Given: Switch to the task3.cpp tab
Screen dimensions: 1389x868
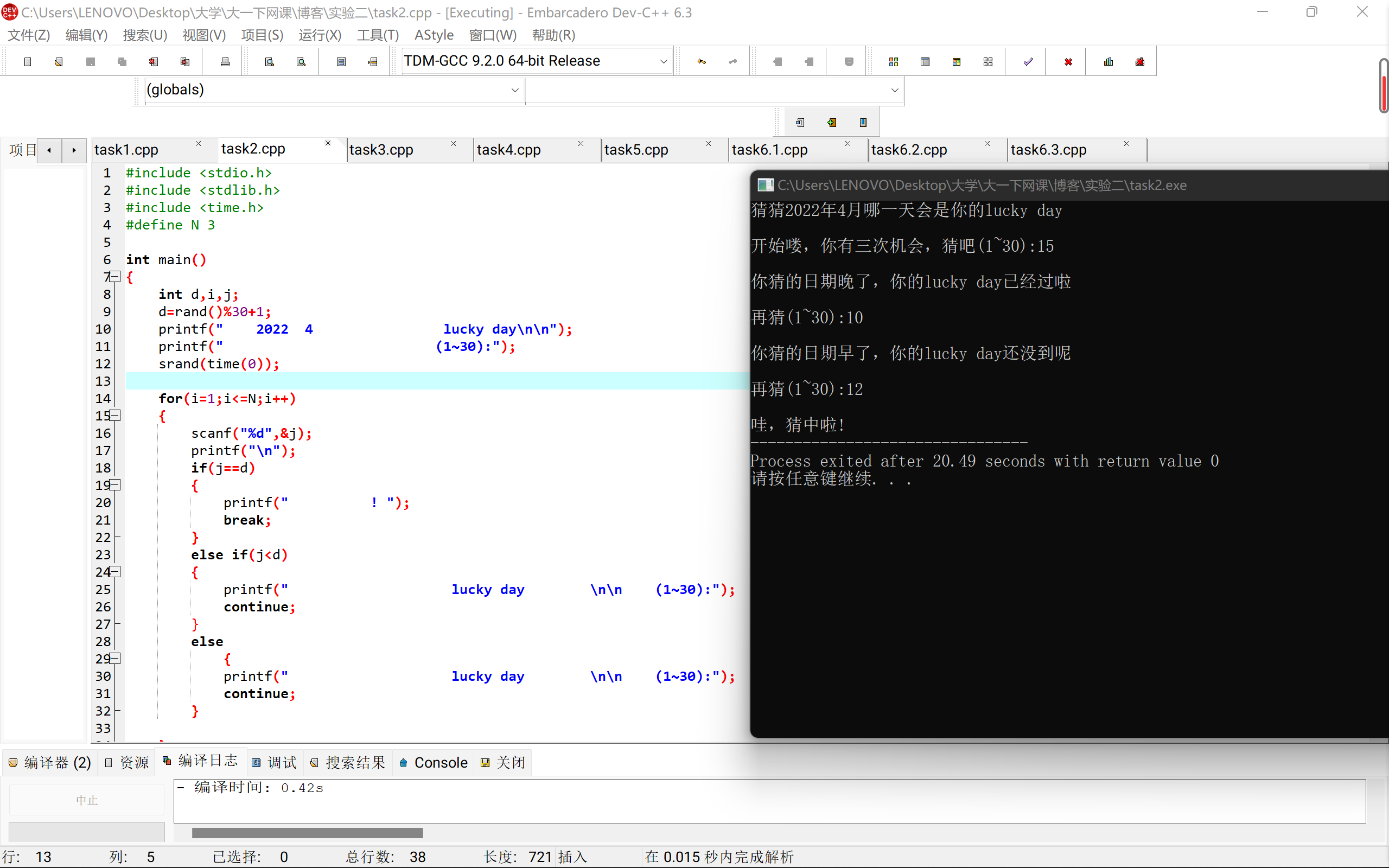Looking at the screenshot, I should click(x=381, y=150).
